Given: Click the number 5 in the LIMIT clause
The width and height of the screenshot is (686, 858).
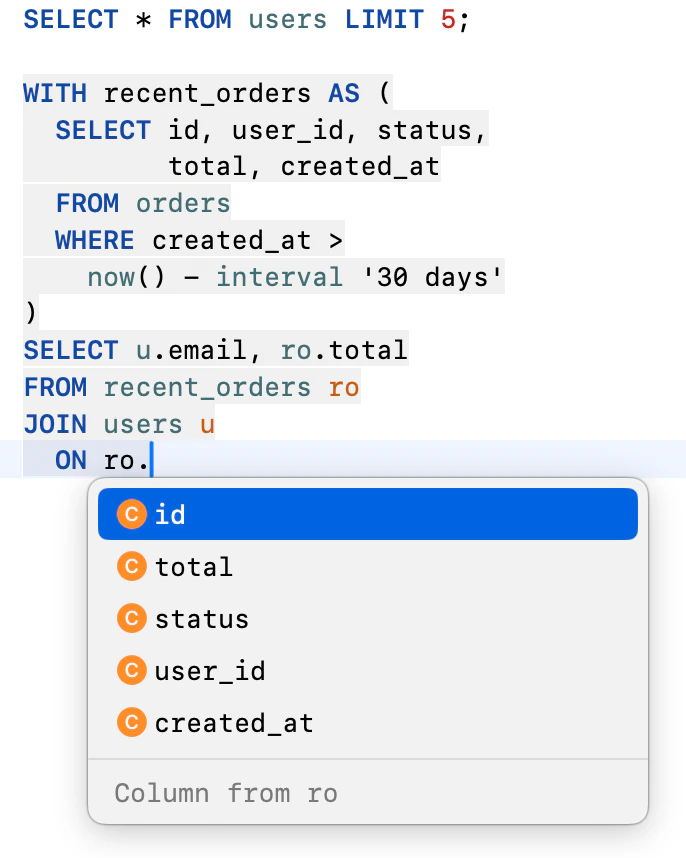Looking at the screenshot, I should coord(448,20).
